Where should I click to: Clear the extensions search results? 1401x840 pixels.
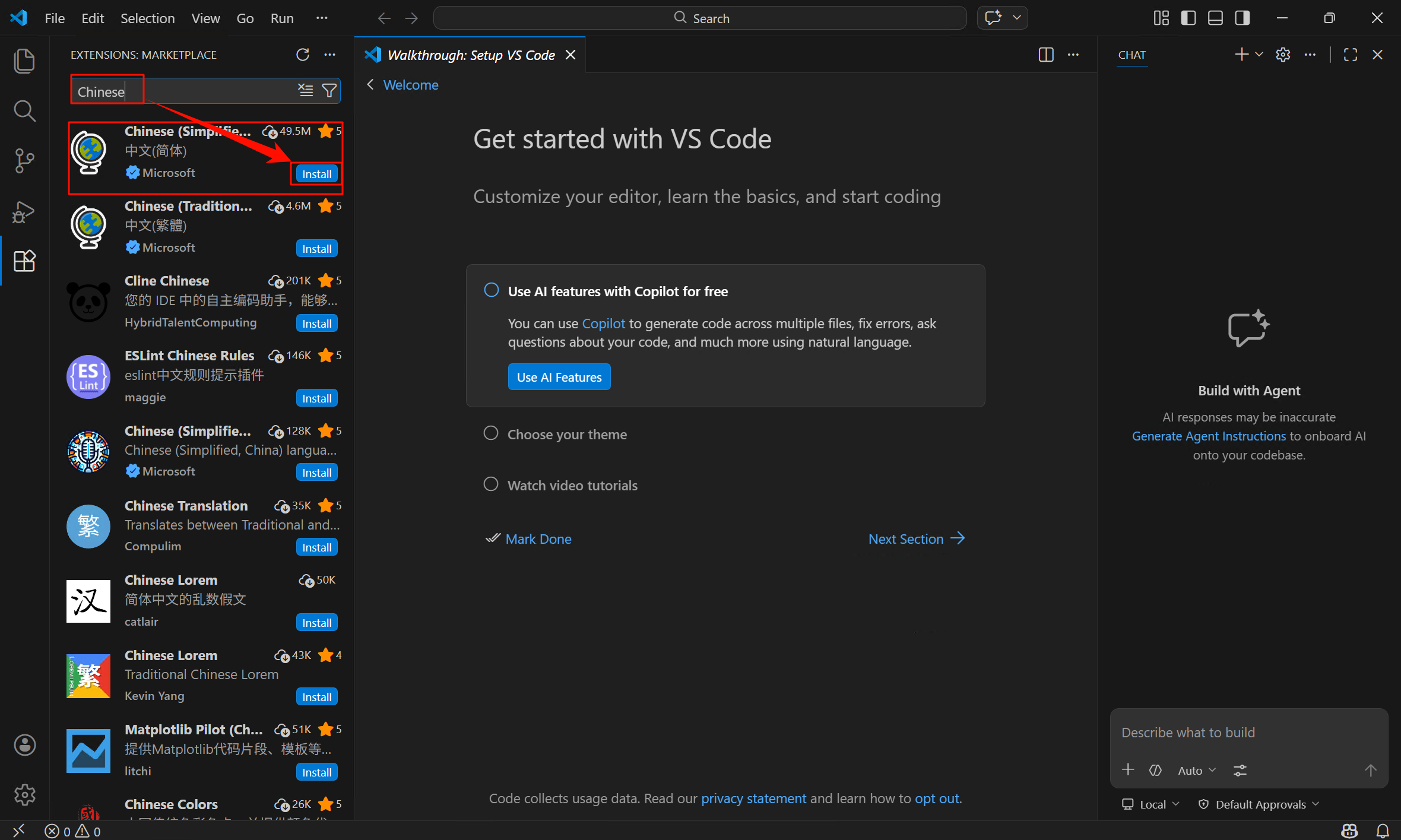(x=305, y=90)
